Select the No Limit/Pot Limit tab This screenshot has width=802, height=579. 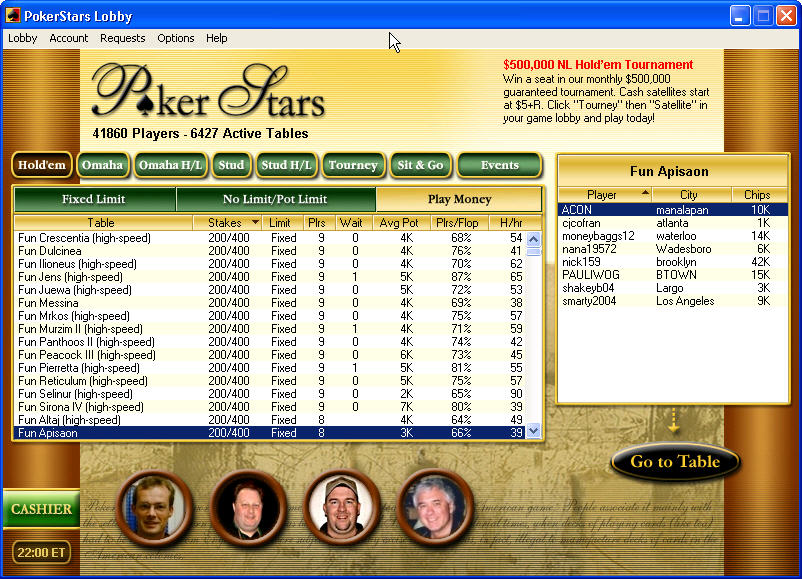pyautogui.click(x=275, y=199)
